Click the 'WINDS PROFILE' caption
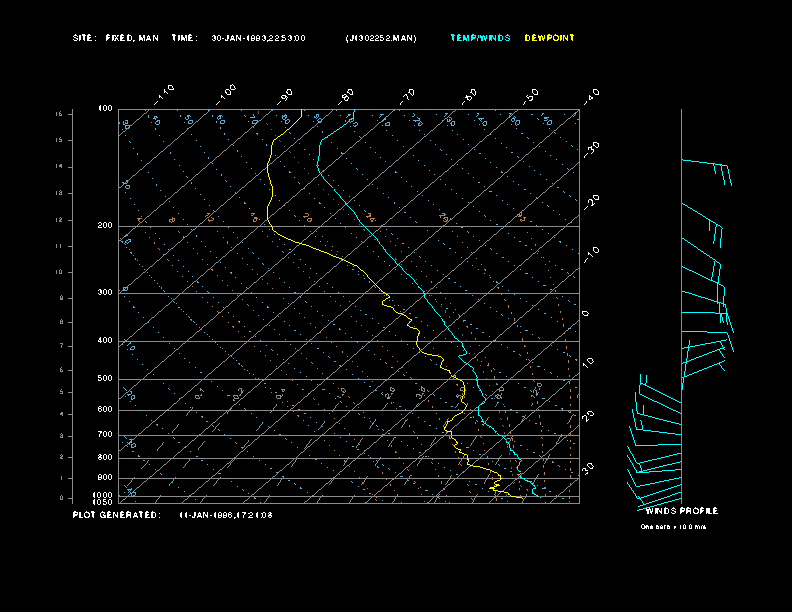Viewport: 792px width, 612px height. coord(681,511)
